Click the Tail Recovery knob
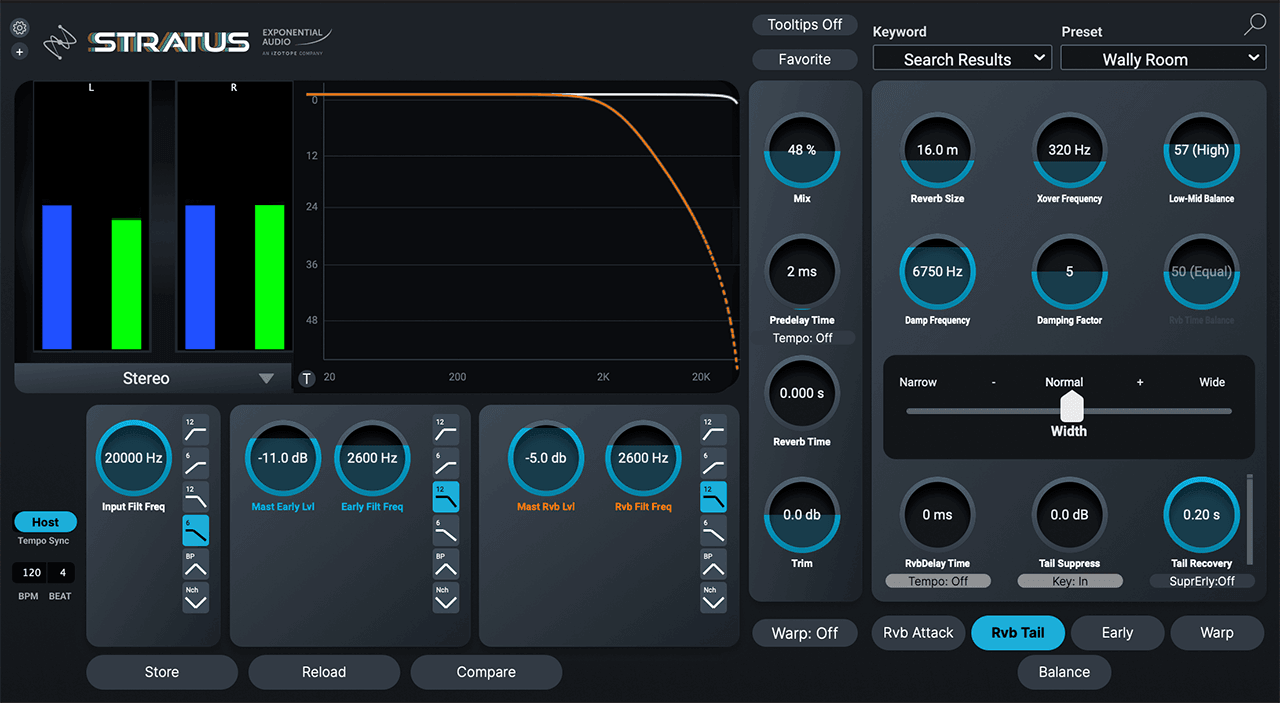Image resolution: width=1280 pixels, height=703 pixels. coord(1202,515)
